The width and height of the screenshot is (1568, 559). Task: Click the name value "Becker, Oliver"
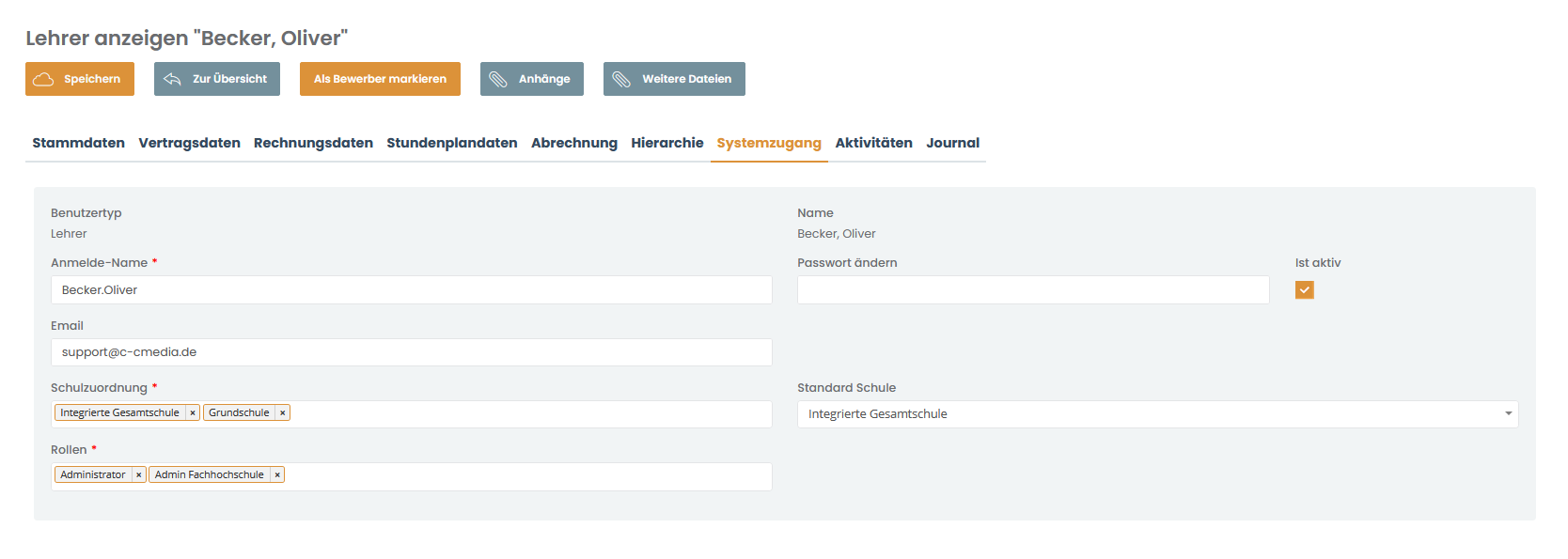(837, 234)
